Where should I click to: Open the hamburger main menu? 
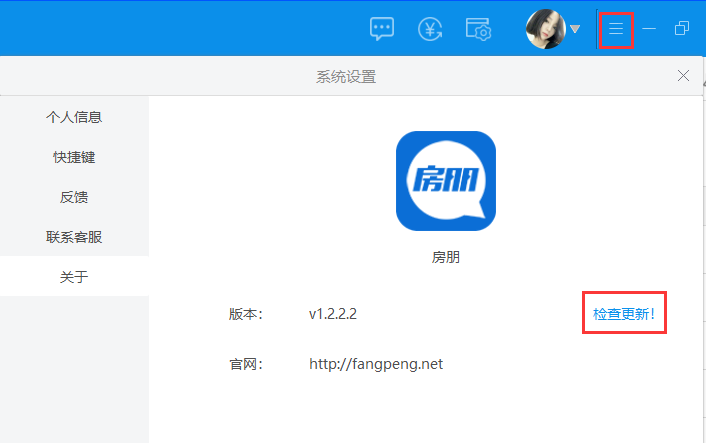pos(616,29)
